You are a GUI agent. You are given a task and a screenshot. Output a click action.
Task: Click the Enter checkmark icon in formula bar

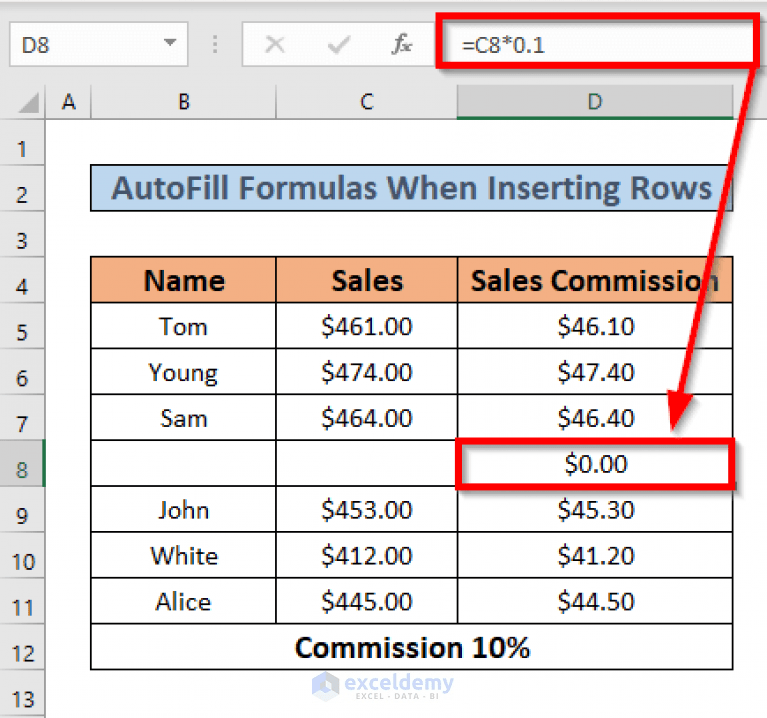tap(338, 45)
